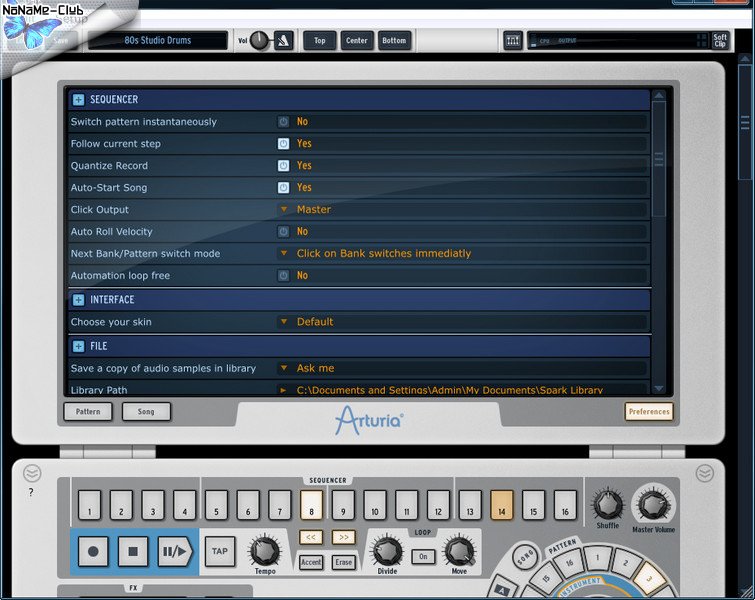
Task: Open the mixer icon in top toolbar
Action: pyautogui.click(x=513, y=40)
